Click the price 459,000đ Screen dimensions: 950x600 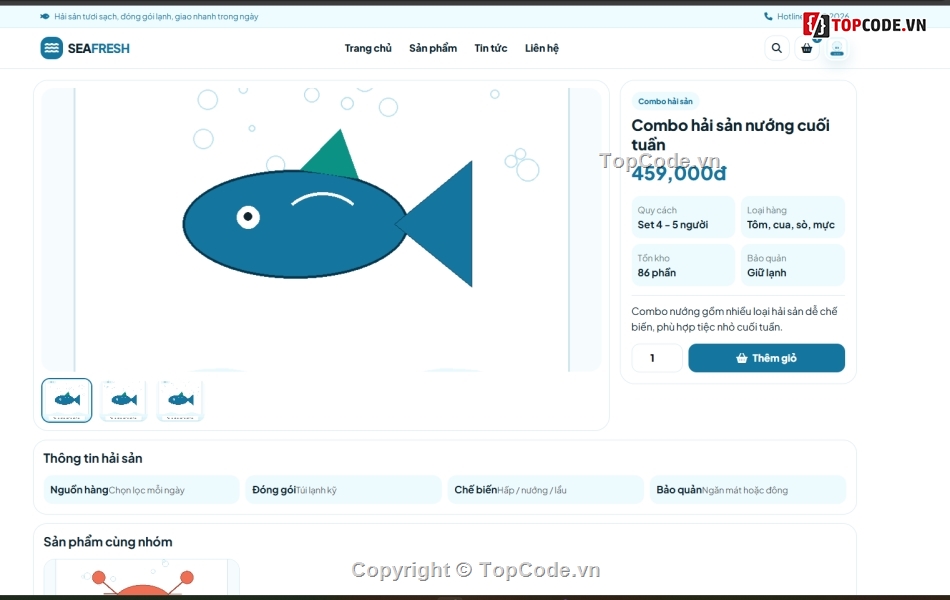pyautogui.click(x=679, y=173)
